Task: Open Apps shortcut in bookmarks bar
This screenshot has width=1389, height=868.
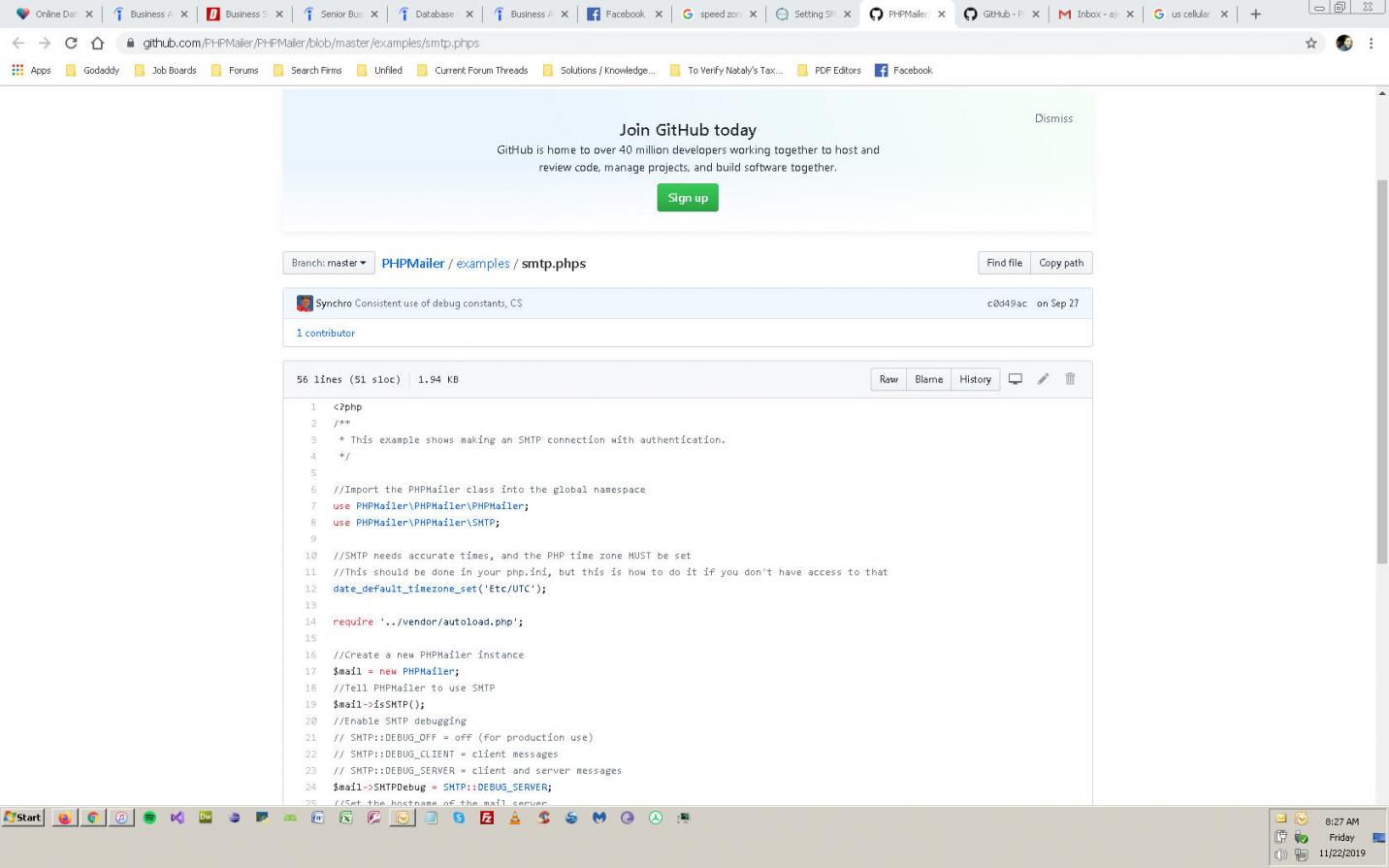Action: (31, 70)
